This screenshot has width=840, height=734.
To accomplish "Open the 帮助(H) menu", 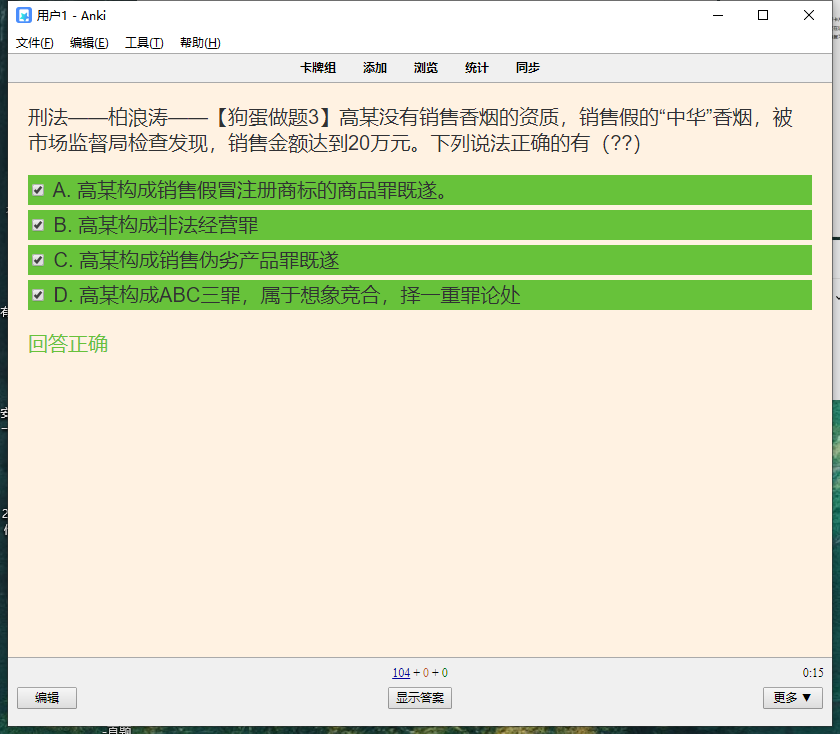I will click(200, 43).
